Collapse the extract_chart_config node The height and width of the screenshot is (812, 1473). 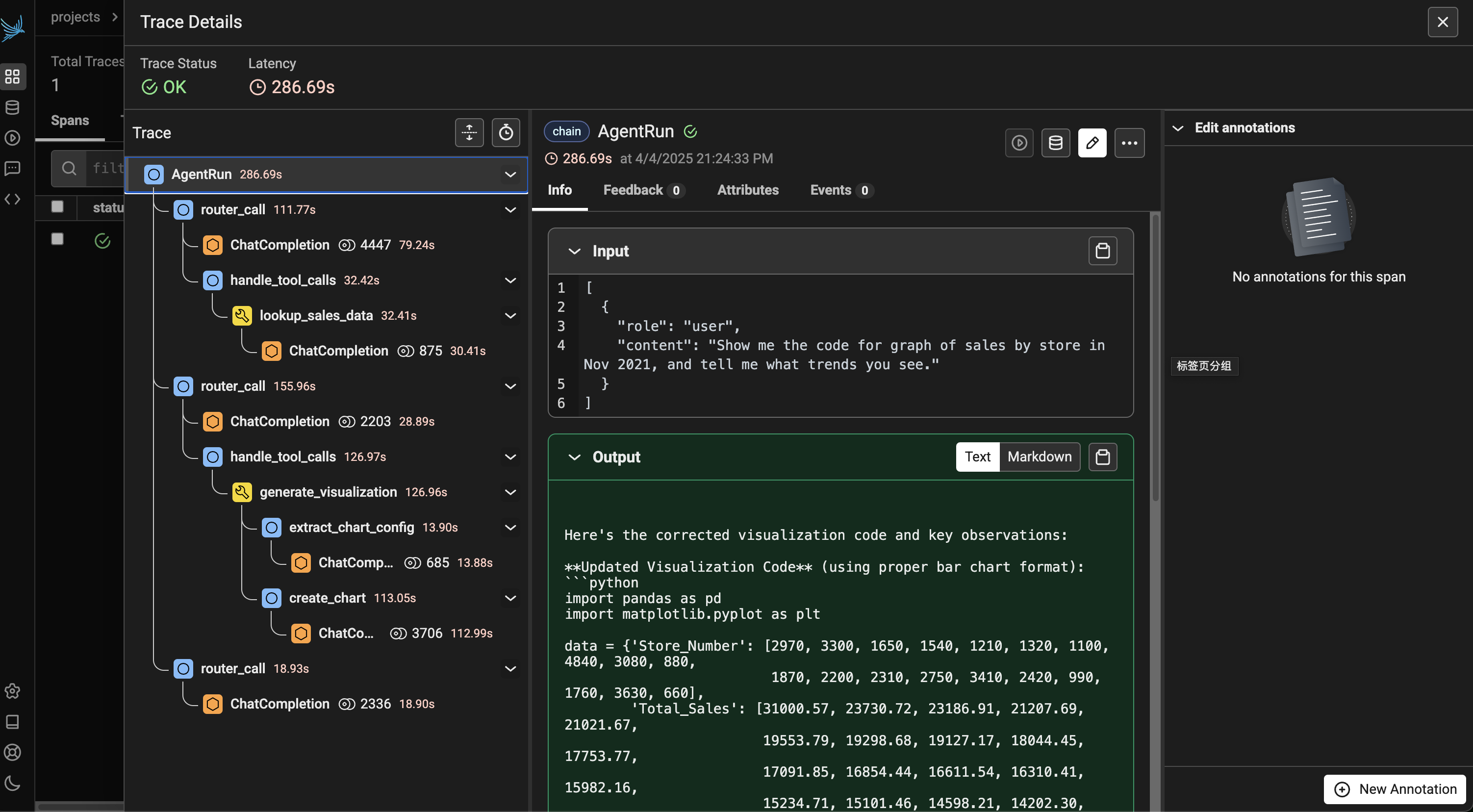click(510, 528)
